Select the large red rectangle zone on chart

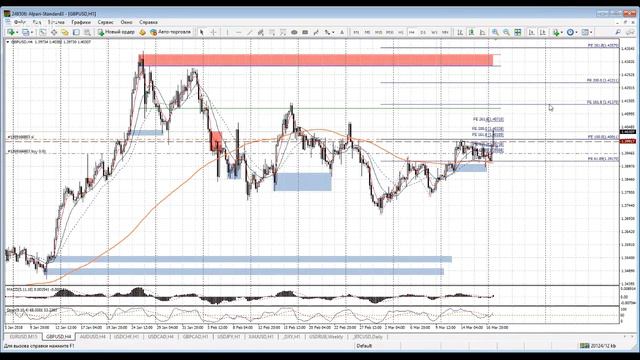(x=318, y=60)
